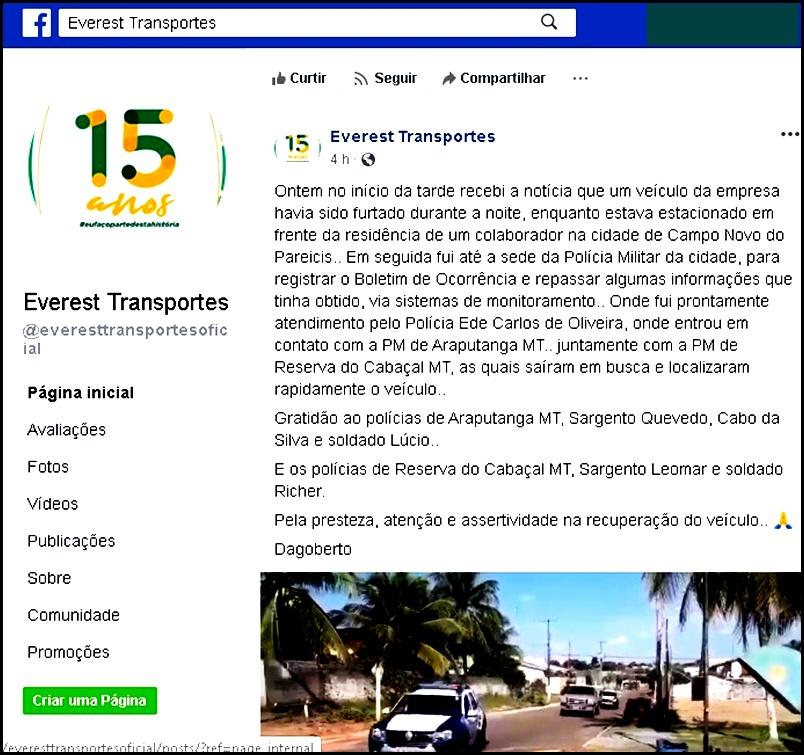
Task: Open the Avaliações section
Action: [66, 430]
